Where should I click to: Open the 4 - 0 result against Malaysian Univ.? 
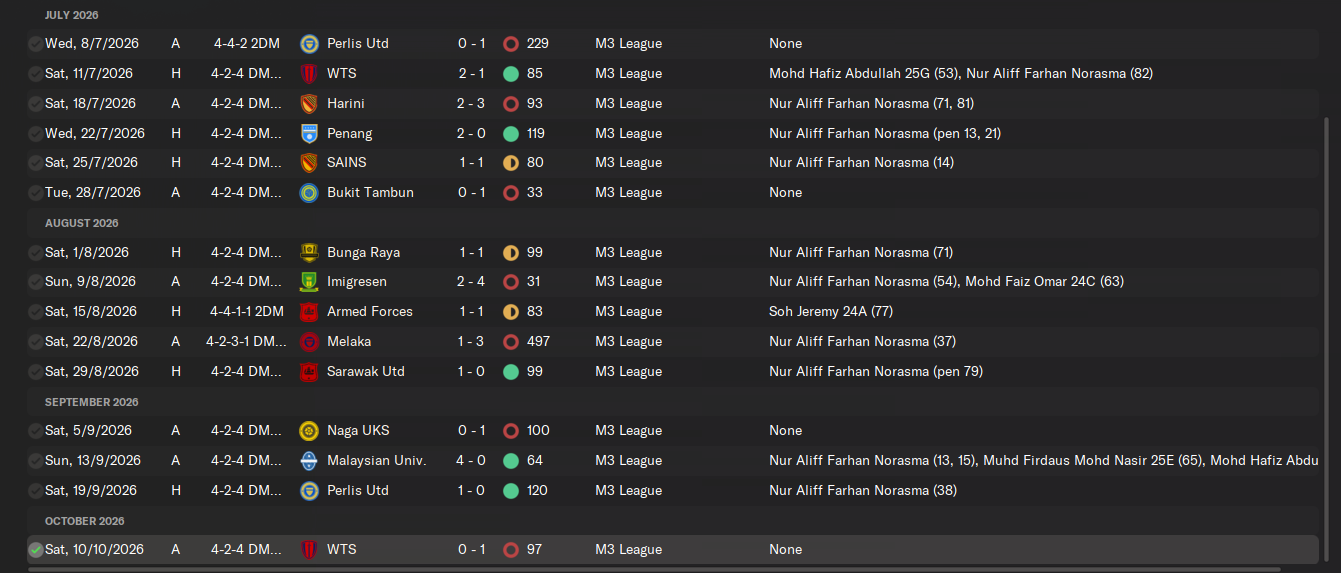tap(472, 461)
